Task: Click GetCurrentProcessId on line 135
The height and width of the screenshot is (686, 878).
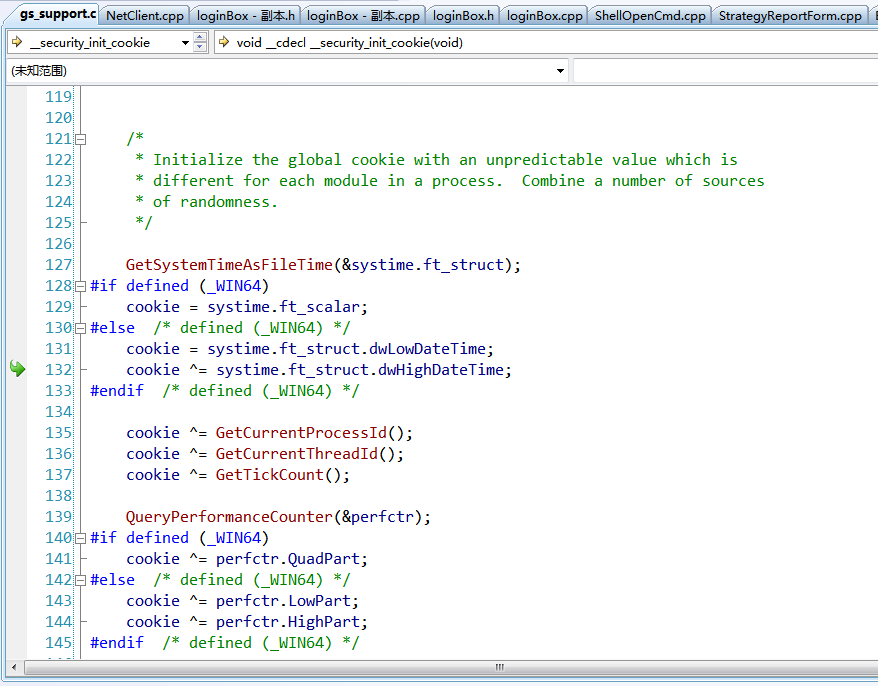Action: click(301, 433)
